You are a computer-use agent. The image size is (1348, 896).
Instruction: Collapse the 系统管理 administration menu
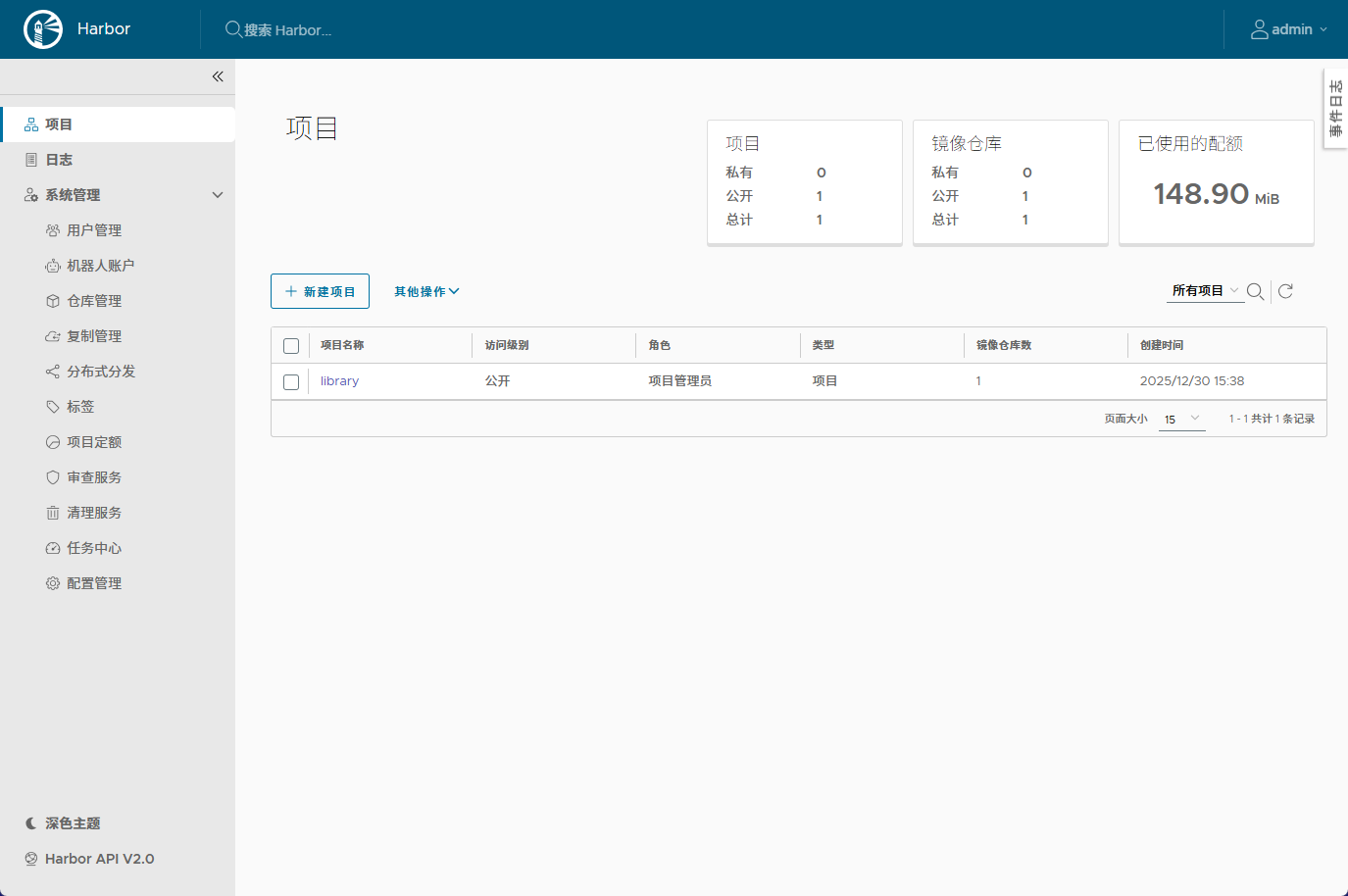click(217, 194)
